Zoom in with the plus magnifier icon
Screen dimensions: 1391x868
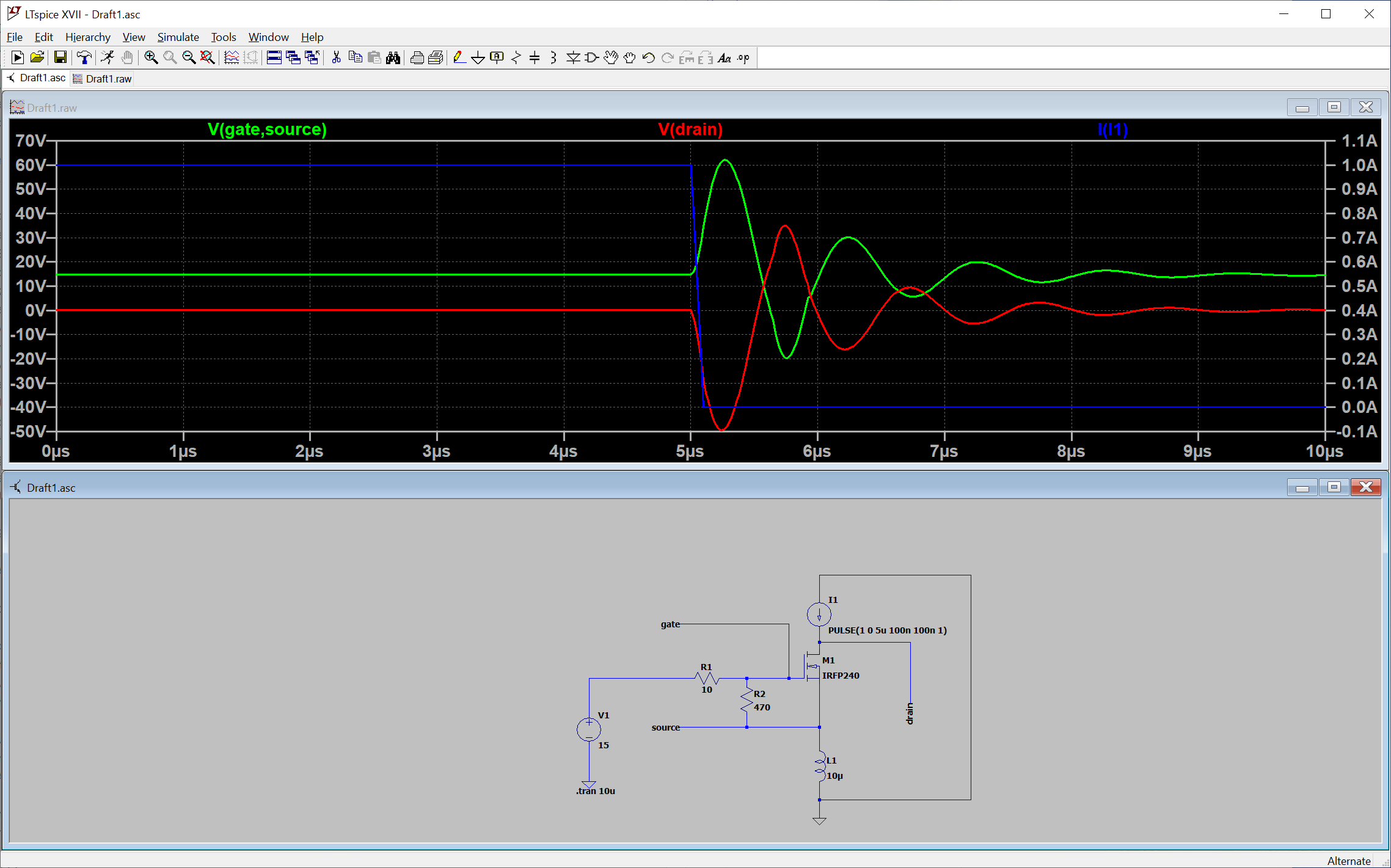coord(151,58)
